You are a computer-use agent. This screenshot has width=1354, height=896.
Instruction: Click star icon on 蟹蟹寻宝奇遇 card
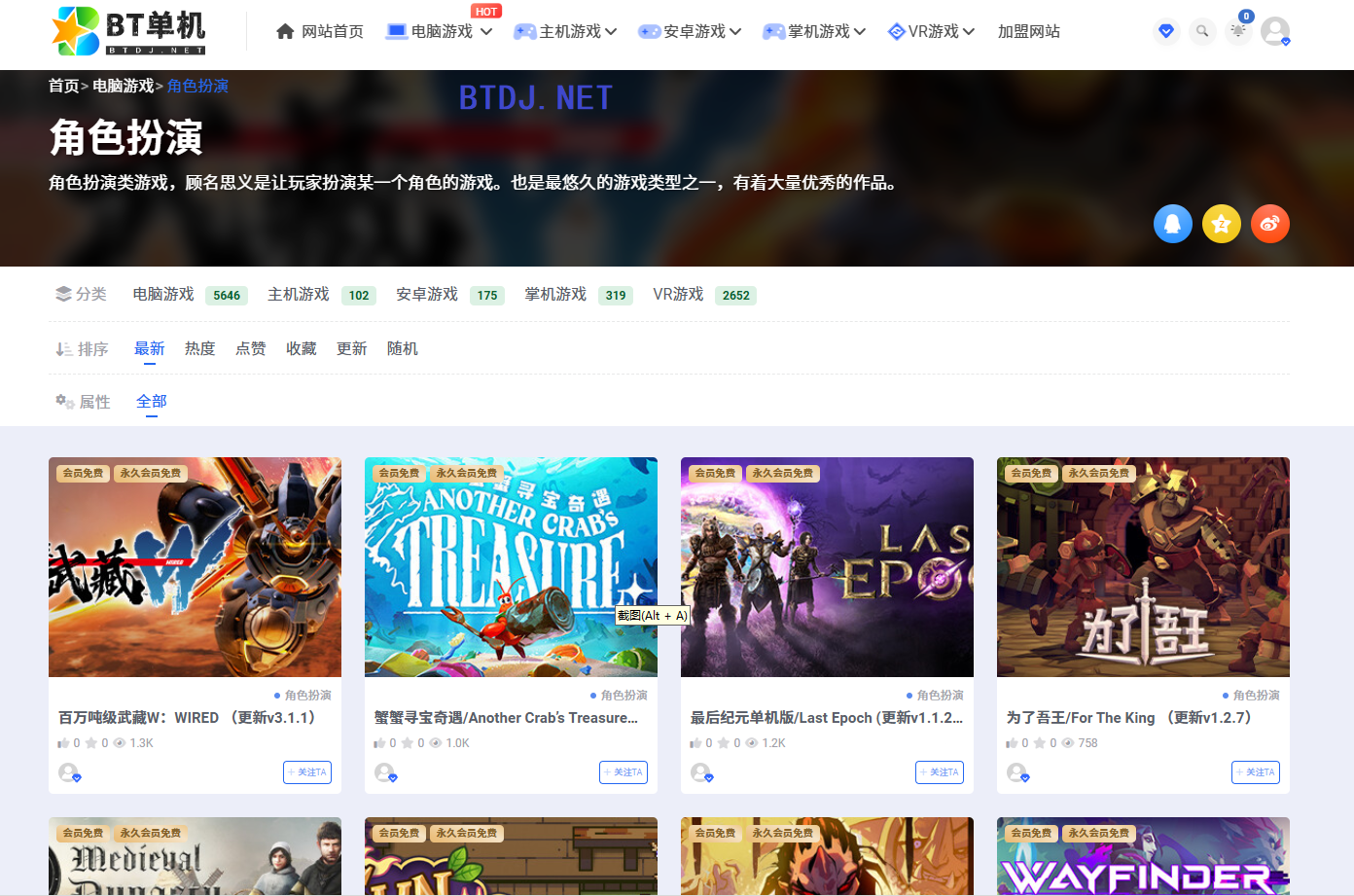point(408,743)
